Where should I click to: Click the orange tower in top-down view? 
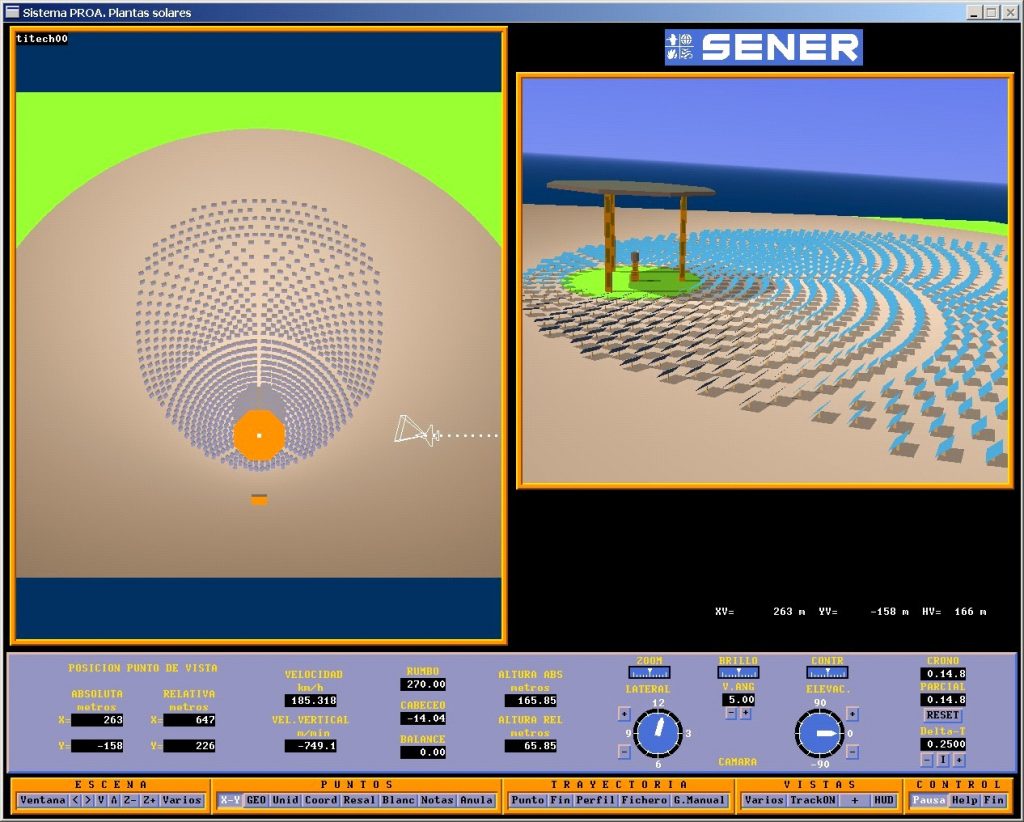point(259,435)
